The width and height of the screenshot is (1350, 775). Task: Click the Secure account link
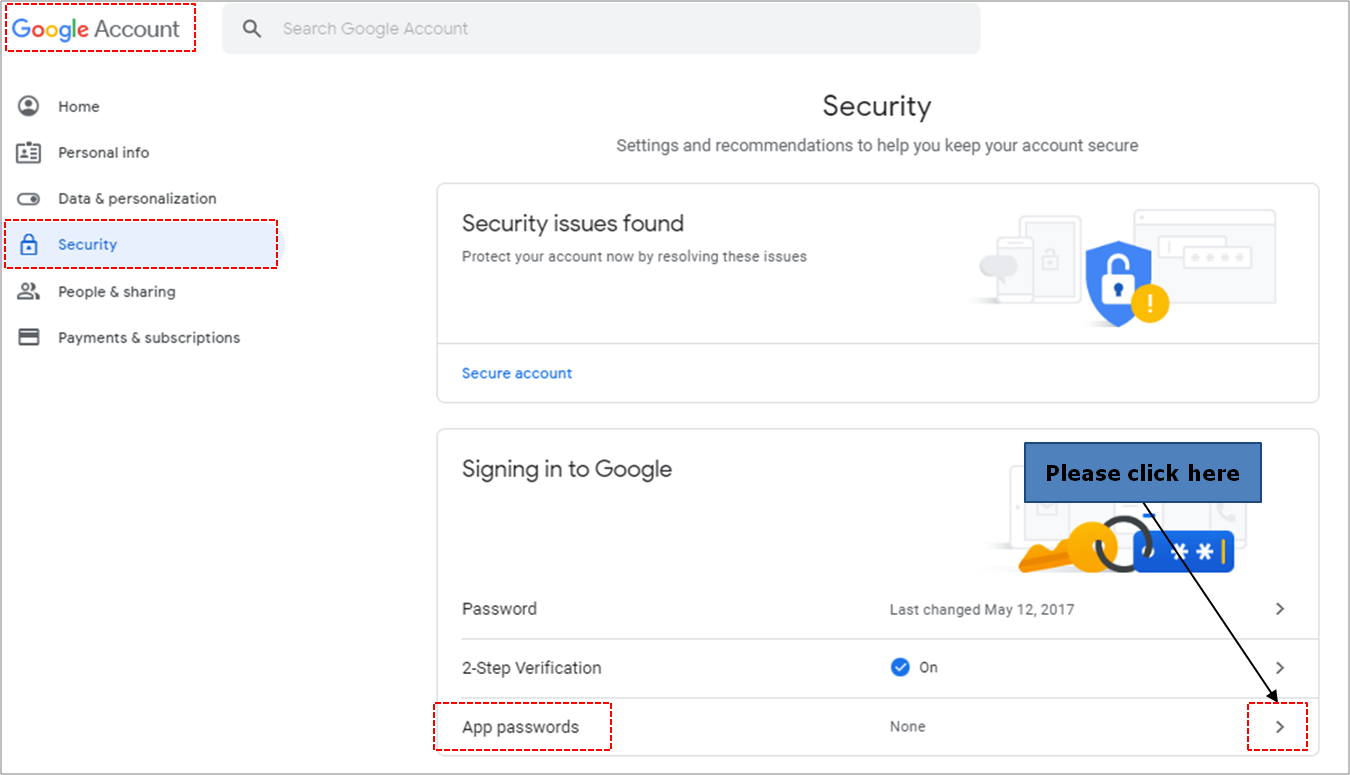tap(517, 373)
